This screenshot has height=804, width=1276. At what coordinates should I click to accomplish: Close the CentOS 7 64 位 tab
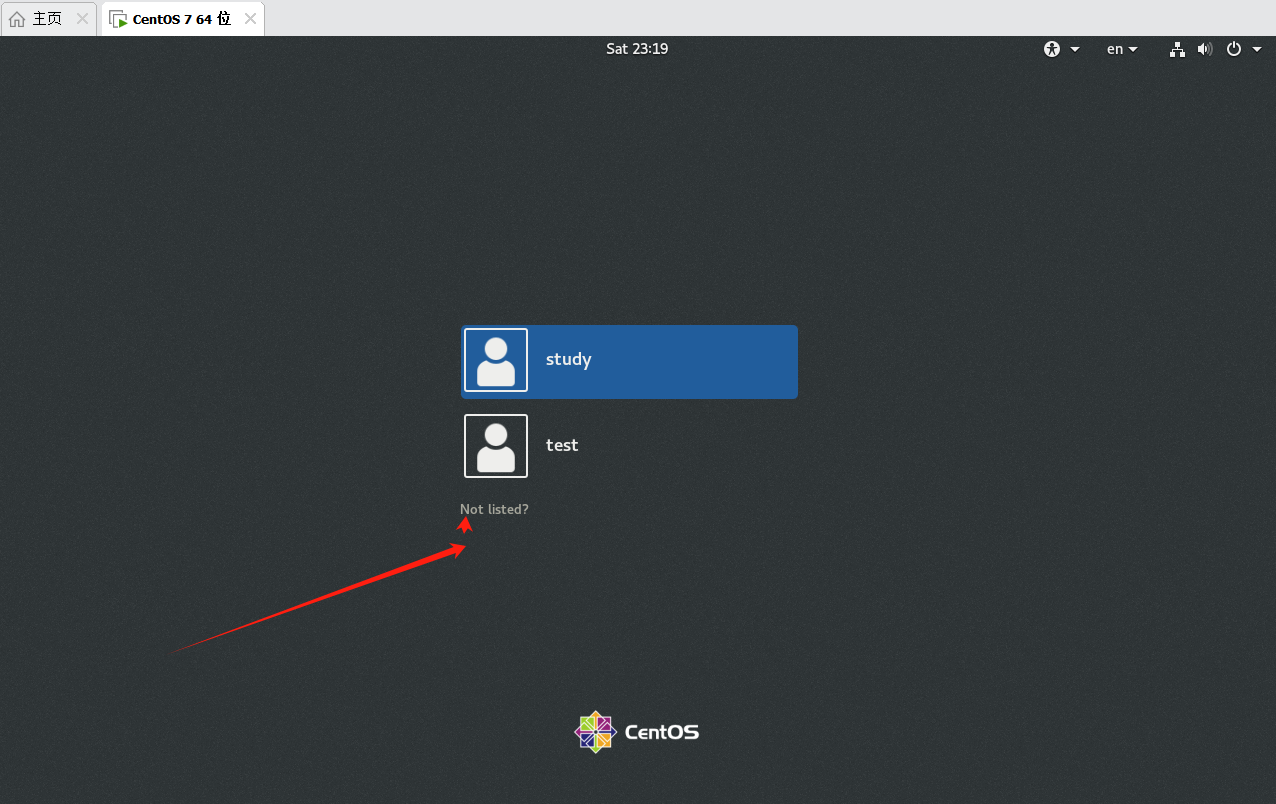(x=250, y=19)
